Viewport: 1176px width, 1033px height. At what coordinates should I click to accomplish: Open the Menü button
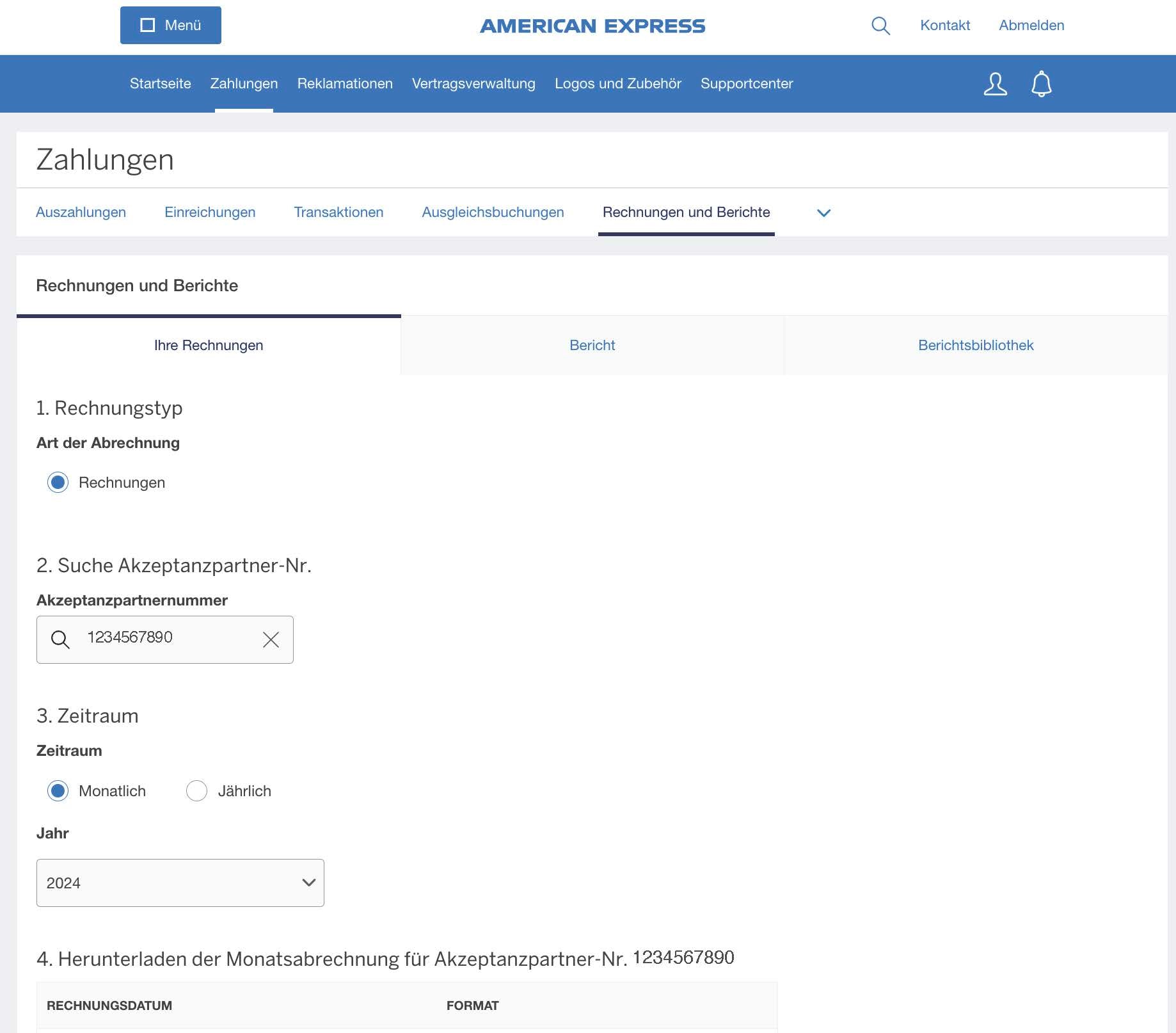[171, 26]
